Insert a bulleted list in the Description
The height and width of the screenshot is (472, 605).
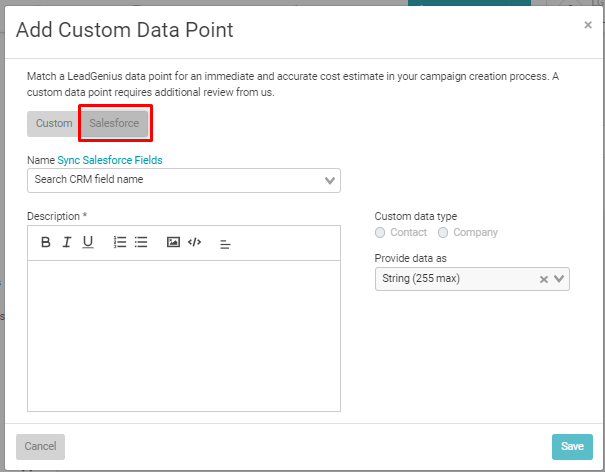(x=141, y=242)
